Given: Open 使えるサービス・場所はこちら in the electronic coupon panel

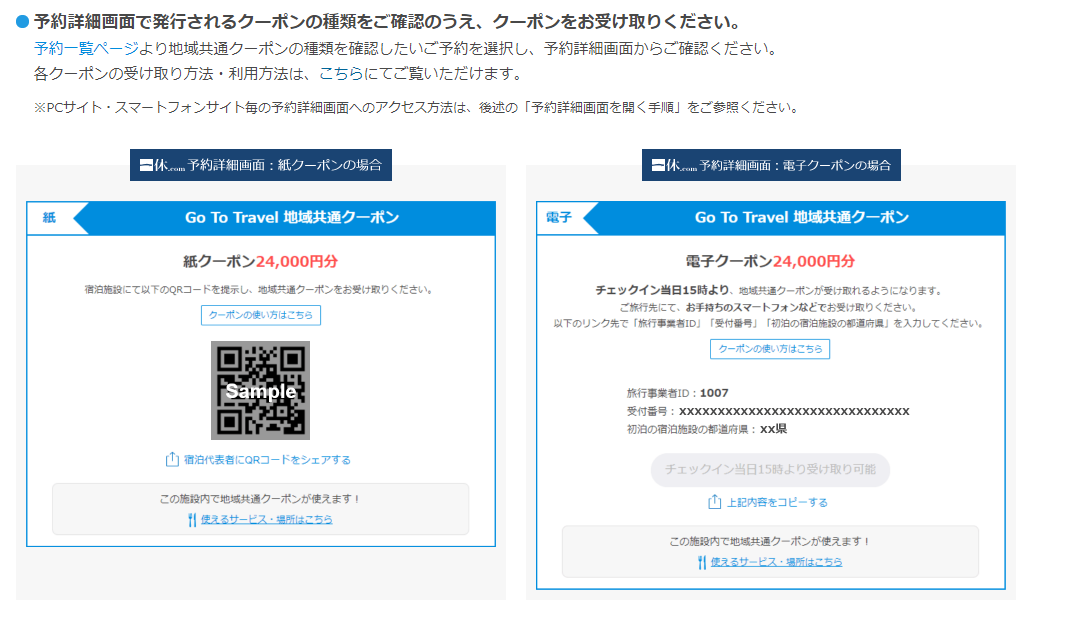Looking at the screenshot, I should tap(776, 562).
